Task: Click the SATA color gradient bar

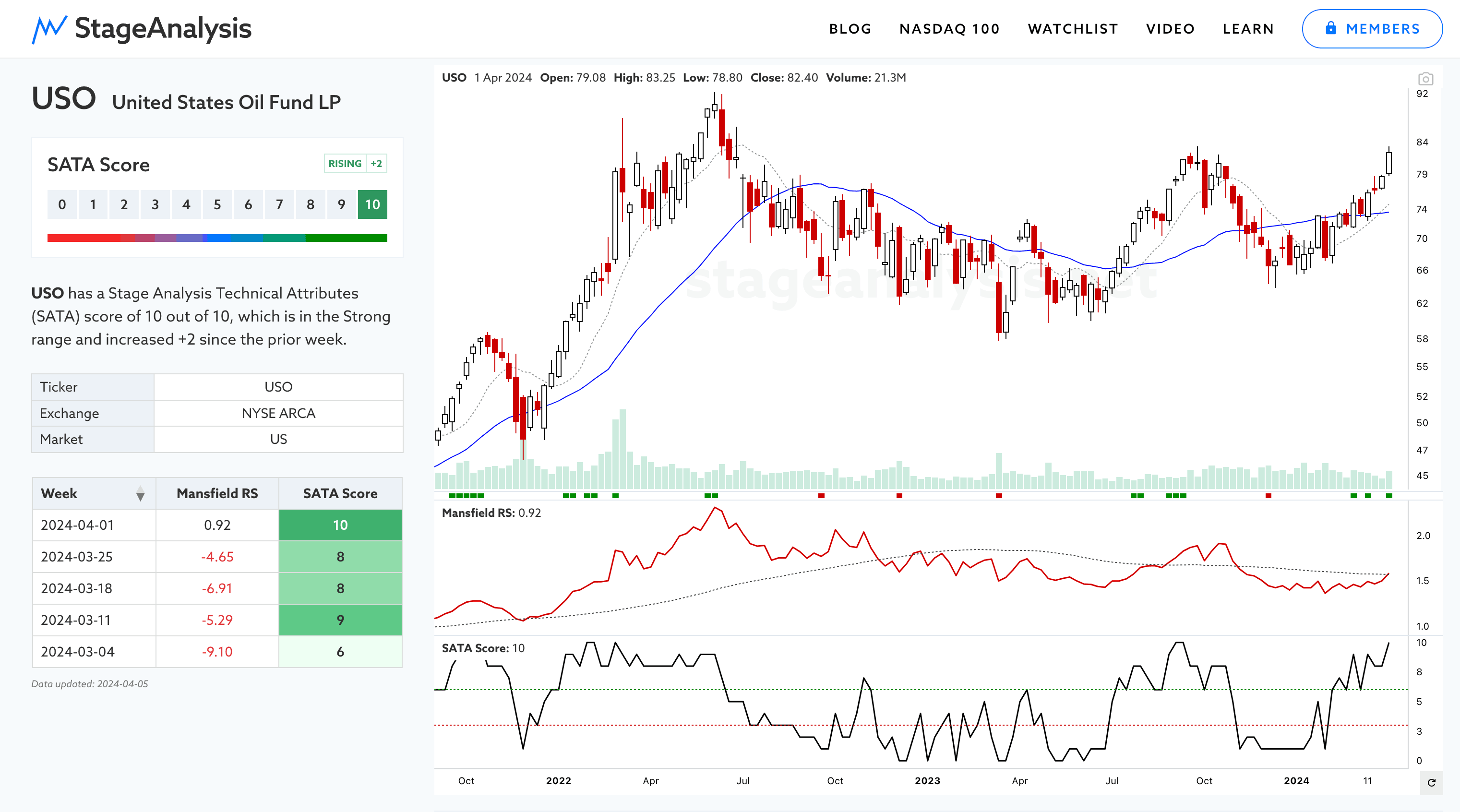Action: coord(217,238)
